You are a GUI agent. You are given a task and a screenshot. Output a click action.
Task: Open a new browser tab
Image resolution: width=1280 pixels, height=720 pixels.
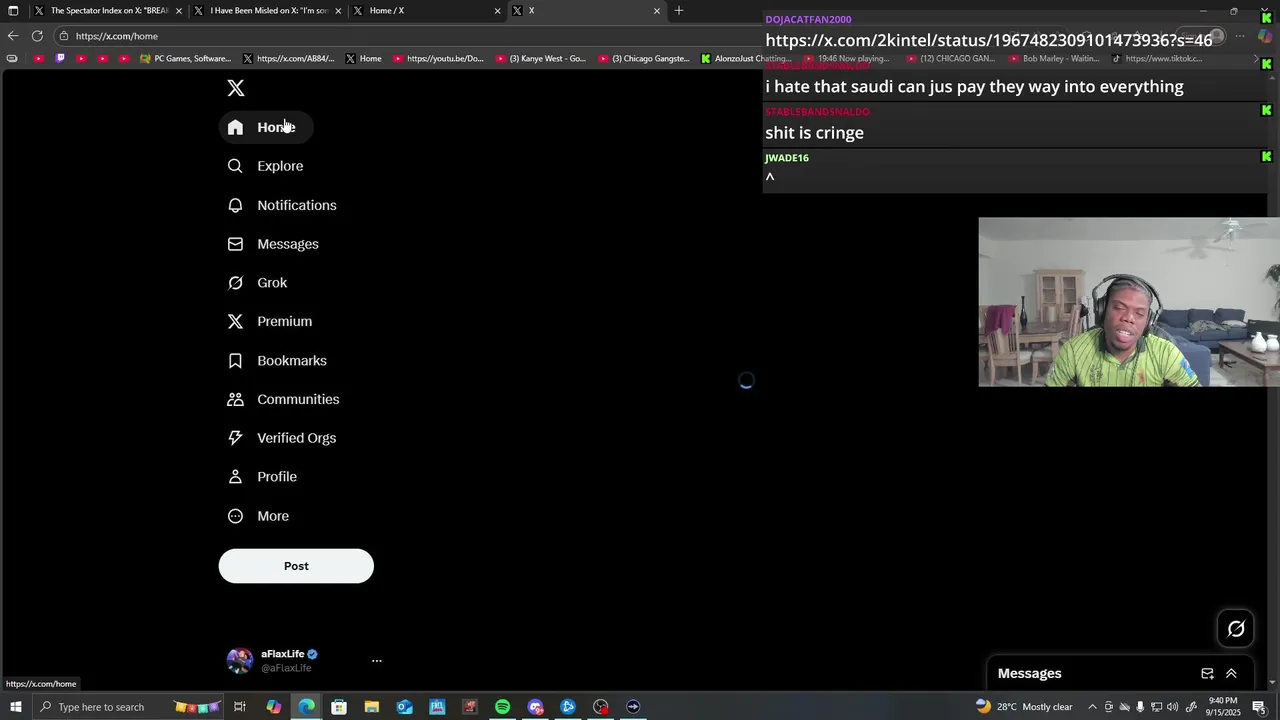tap(679, 11)
